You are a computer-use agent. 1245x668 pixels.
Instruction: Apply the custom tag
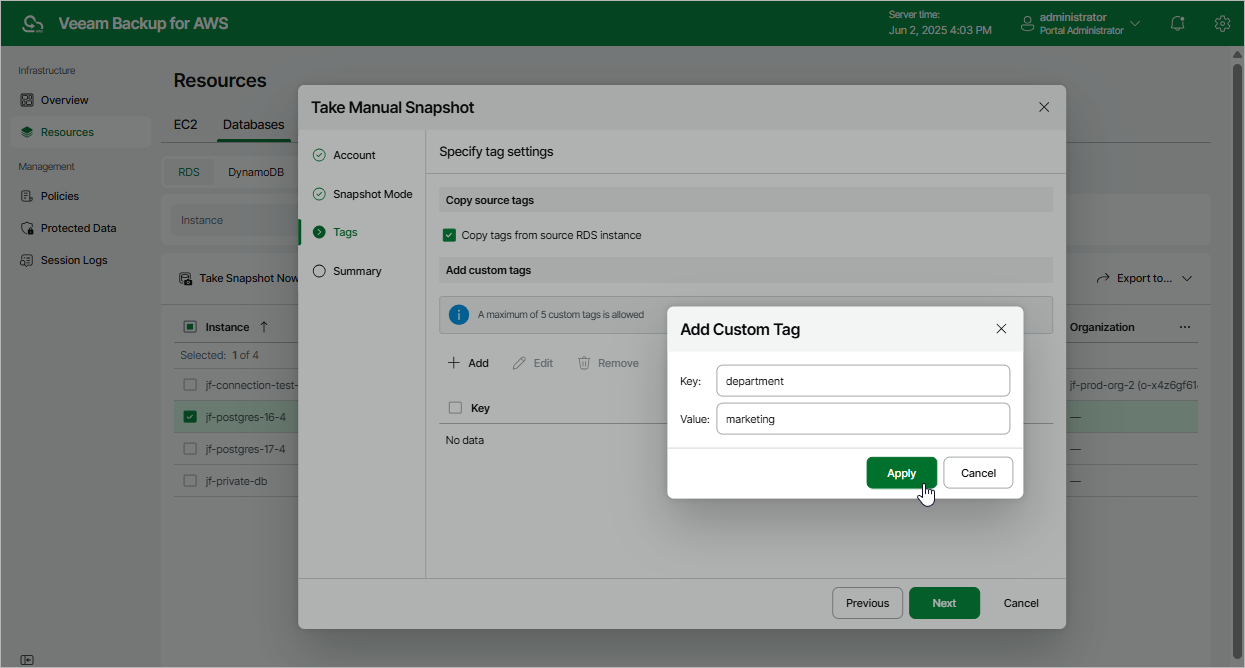coord(902,473)
